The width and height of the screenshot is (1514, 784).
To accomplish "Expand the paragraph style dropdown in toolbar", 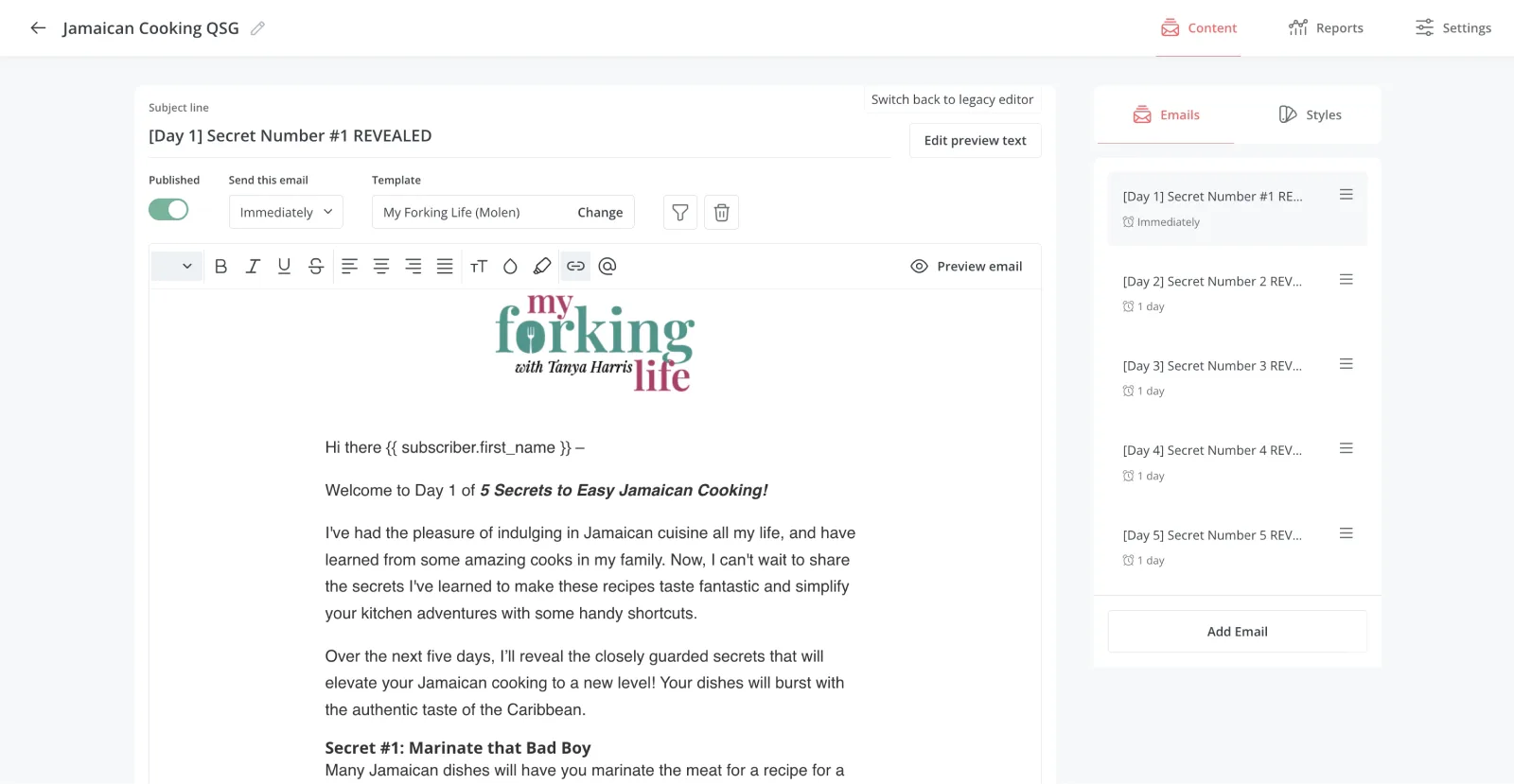I will tap(177, 267).
